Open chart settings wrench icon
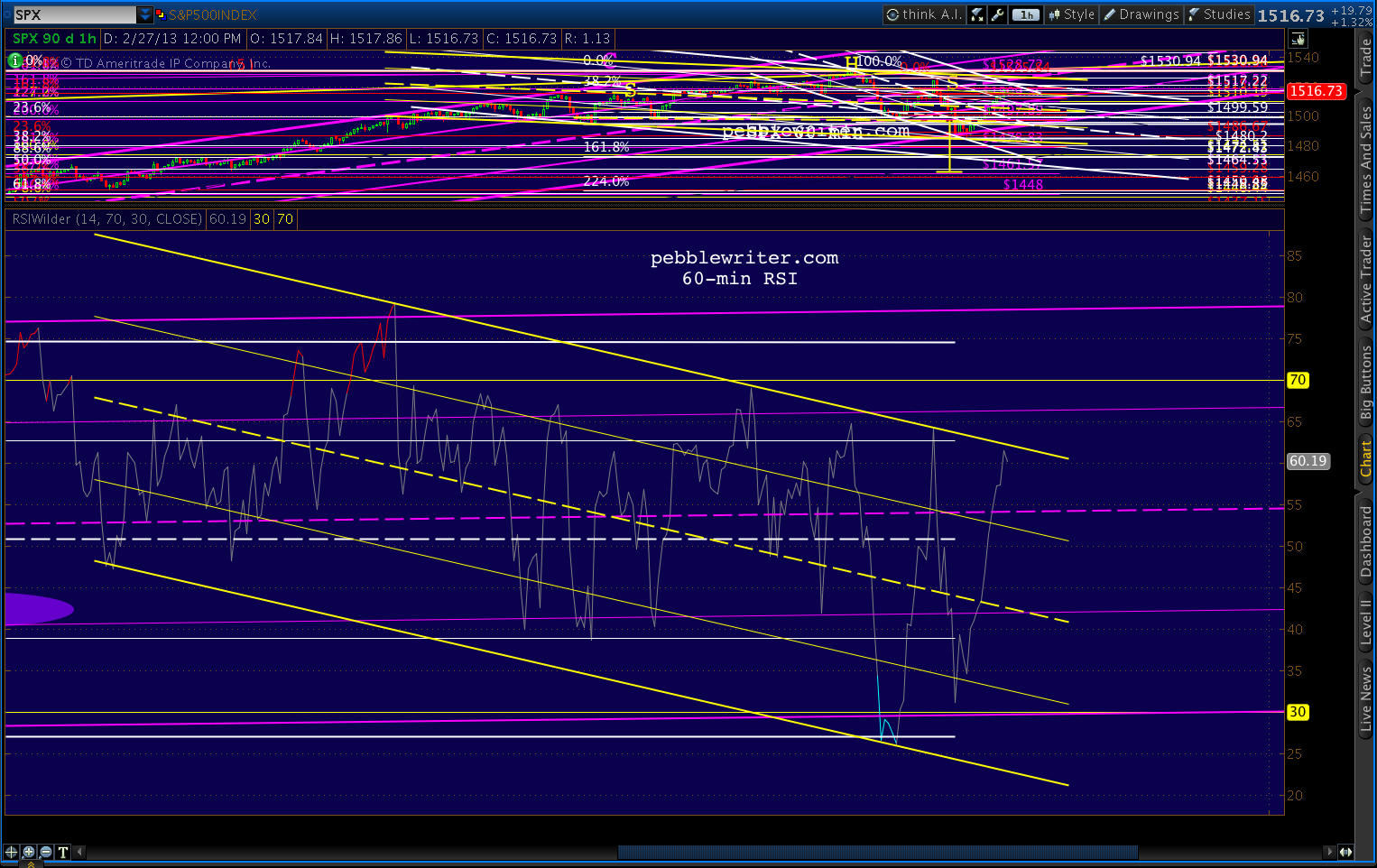This screenshot has height=868, width=1377. coord(998,14)
